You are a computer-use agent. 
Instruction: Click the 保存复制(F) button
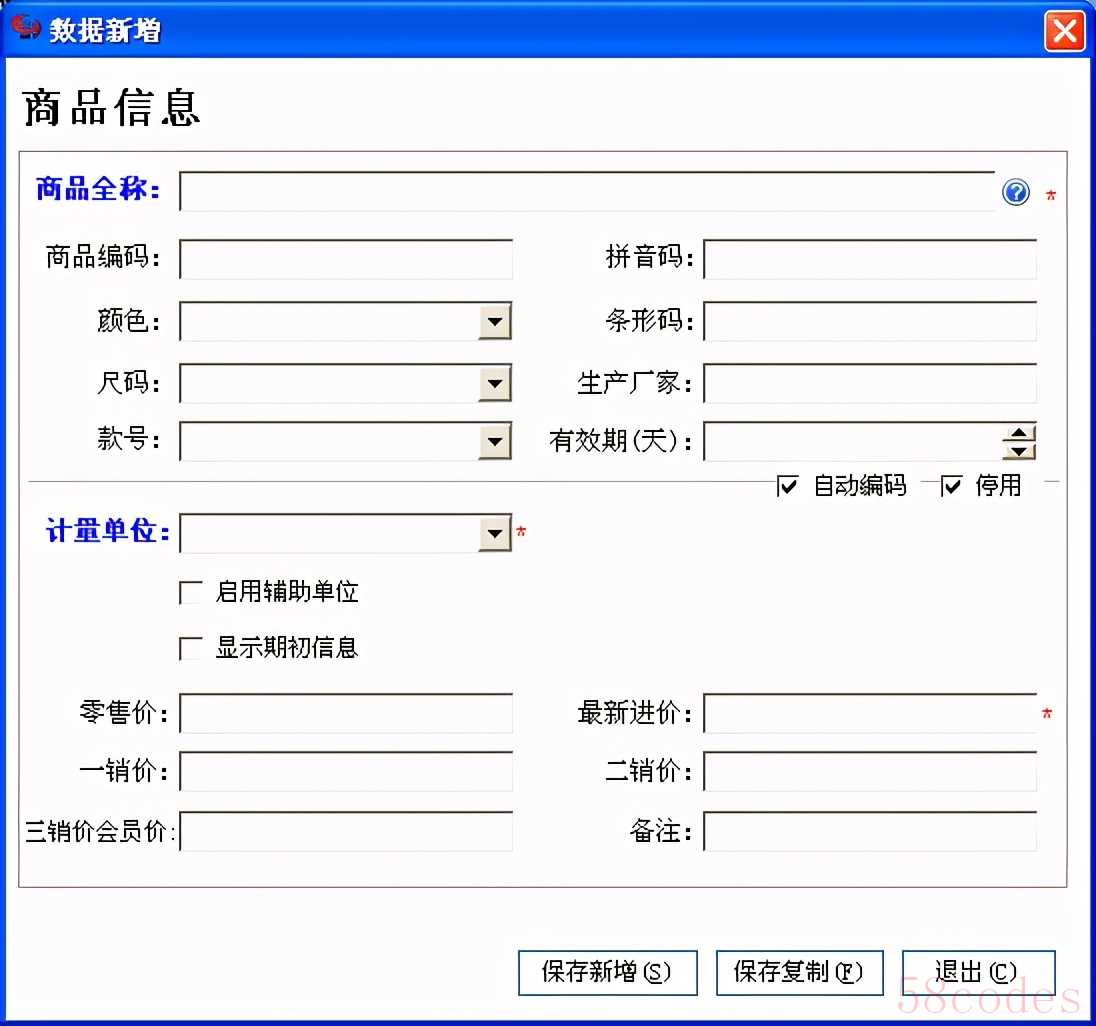(x=799, y=972)
